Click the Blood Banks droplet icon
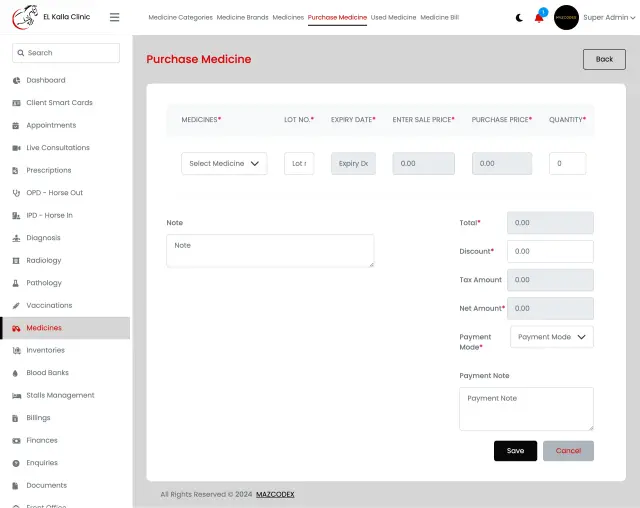This screenshot has width=640, height=508. click(x=15, y=373)
